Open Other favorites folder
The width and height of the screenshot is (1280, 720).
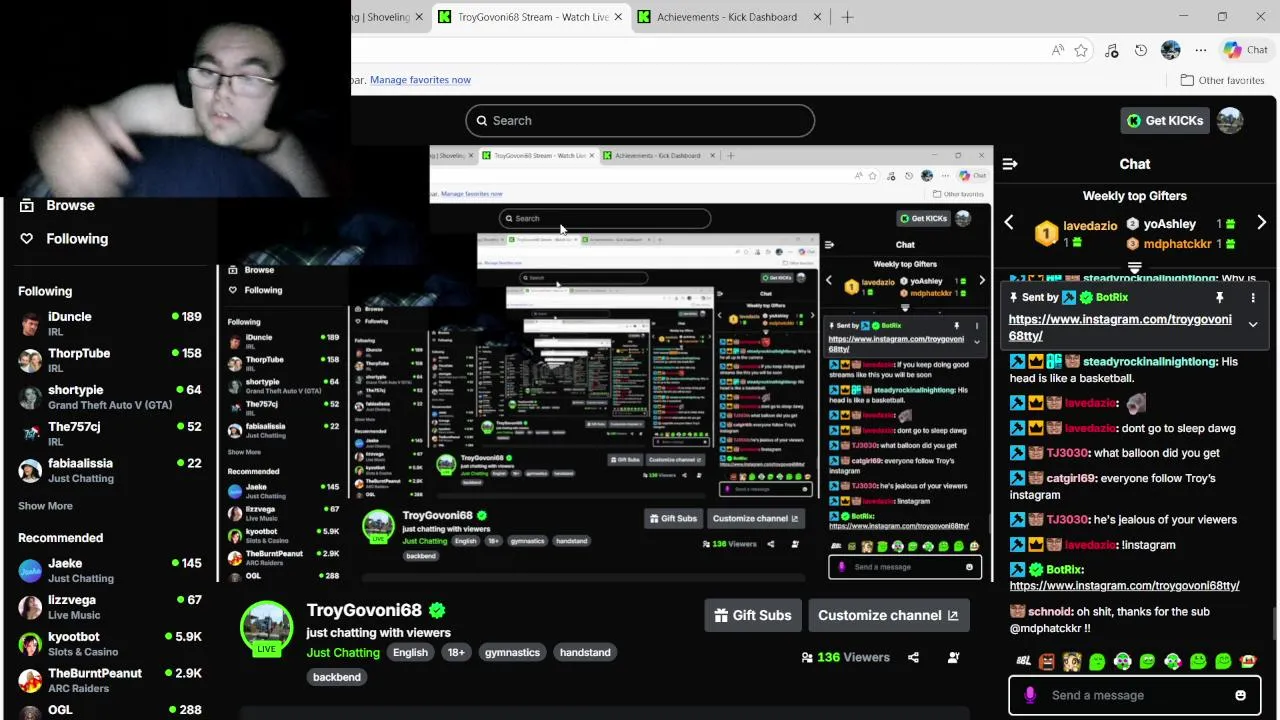1222,80
